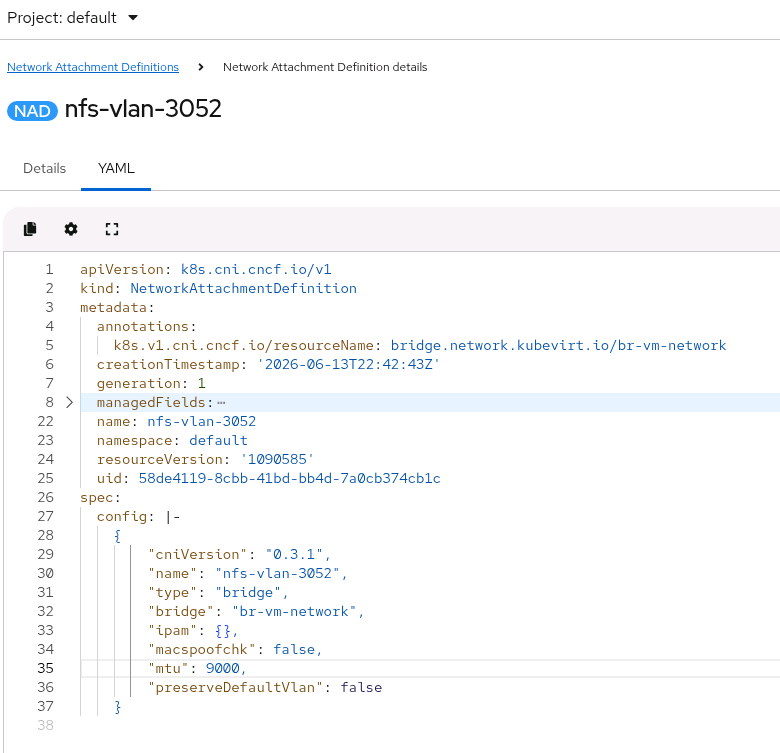Toggle fullscreen editor icon
The width and height of the screenshot is (780, 753).
112,229
